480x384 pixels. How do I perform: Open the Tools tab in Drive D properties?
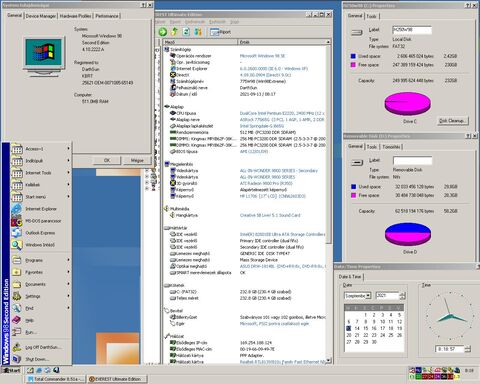[372, 147]
